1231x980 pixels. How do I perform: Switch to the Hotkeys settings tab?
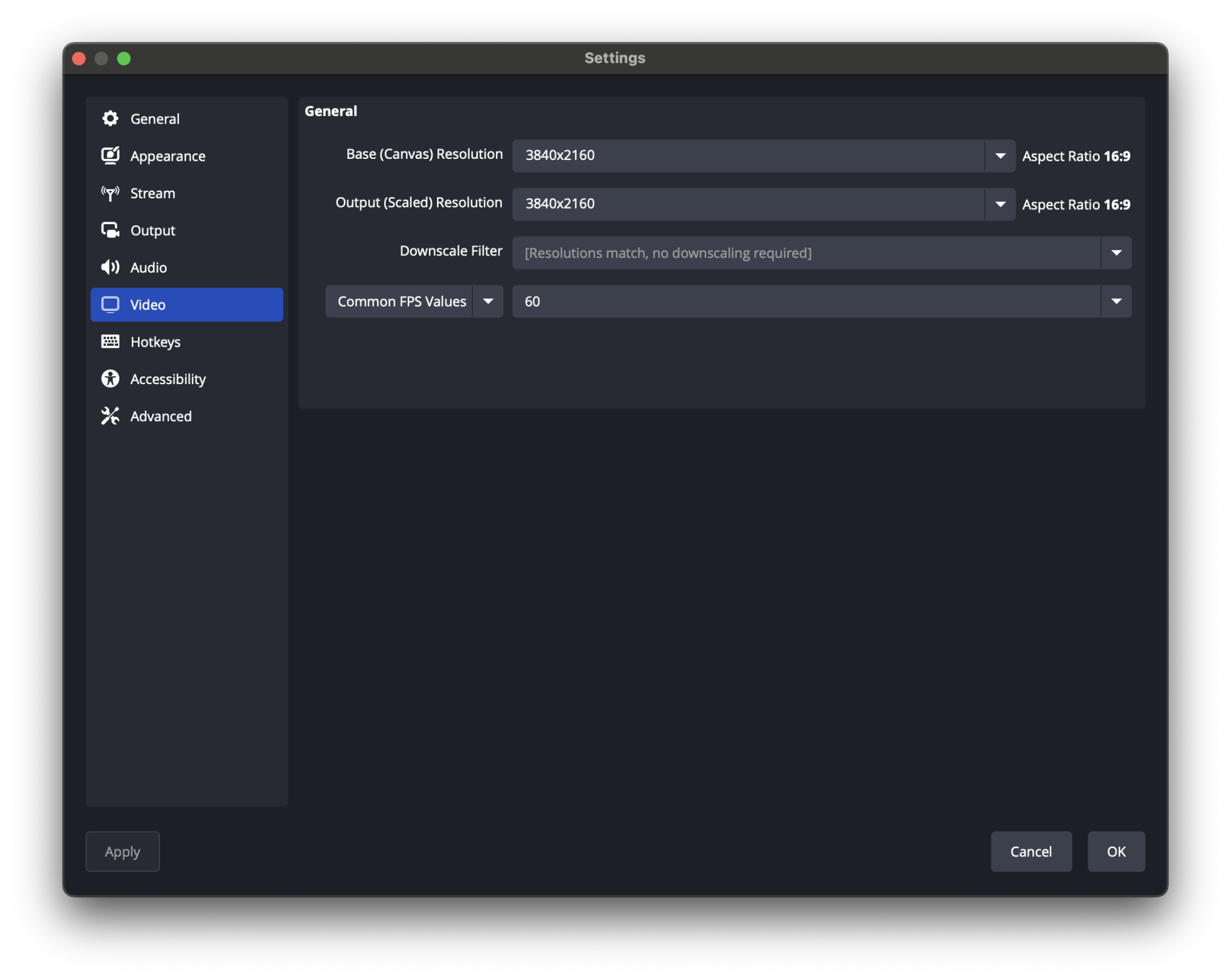[x=155, y=342]
